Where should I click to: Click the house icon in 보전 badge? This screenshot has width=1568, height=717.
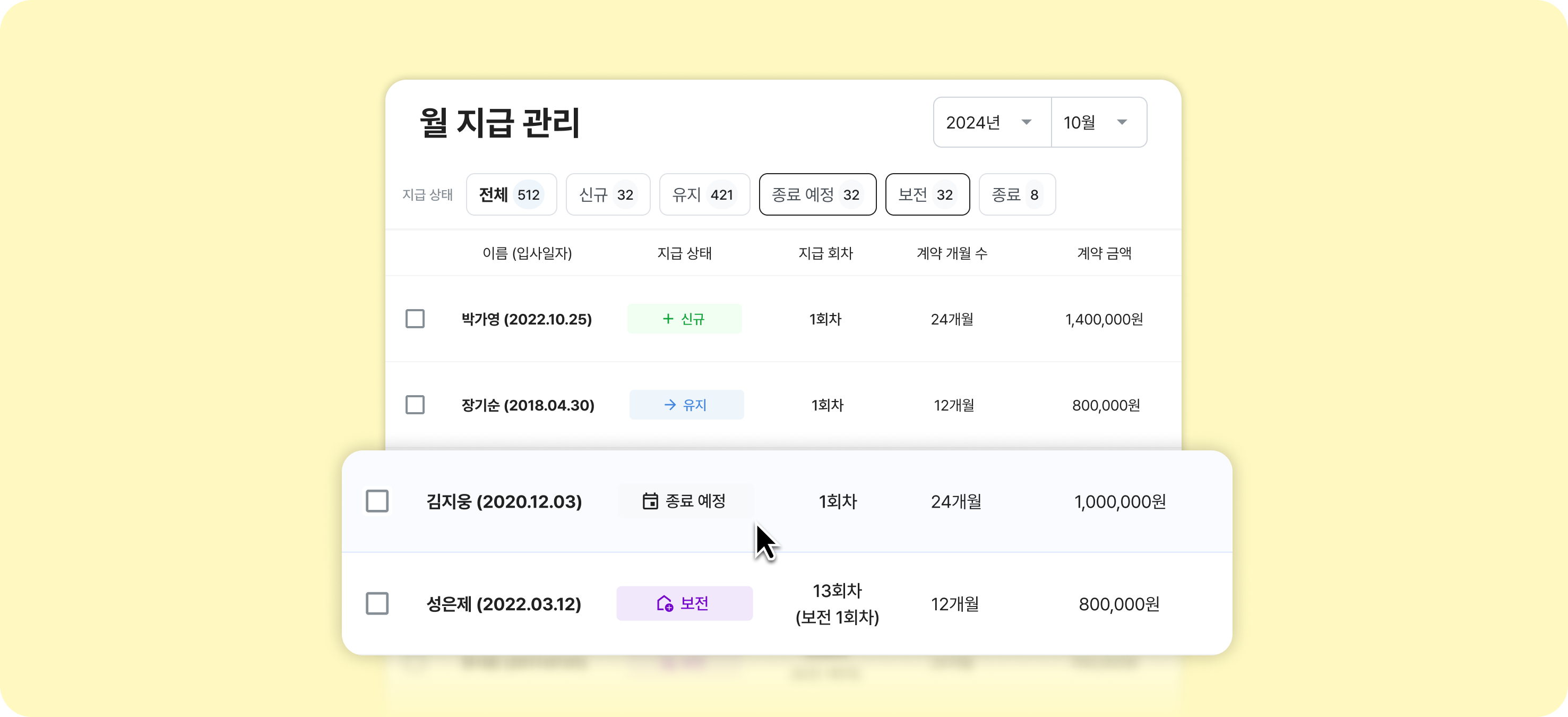(664, 603)
